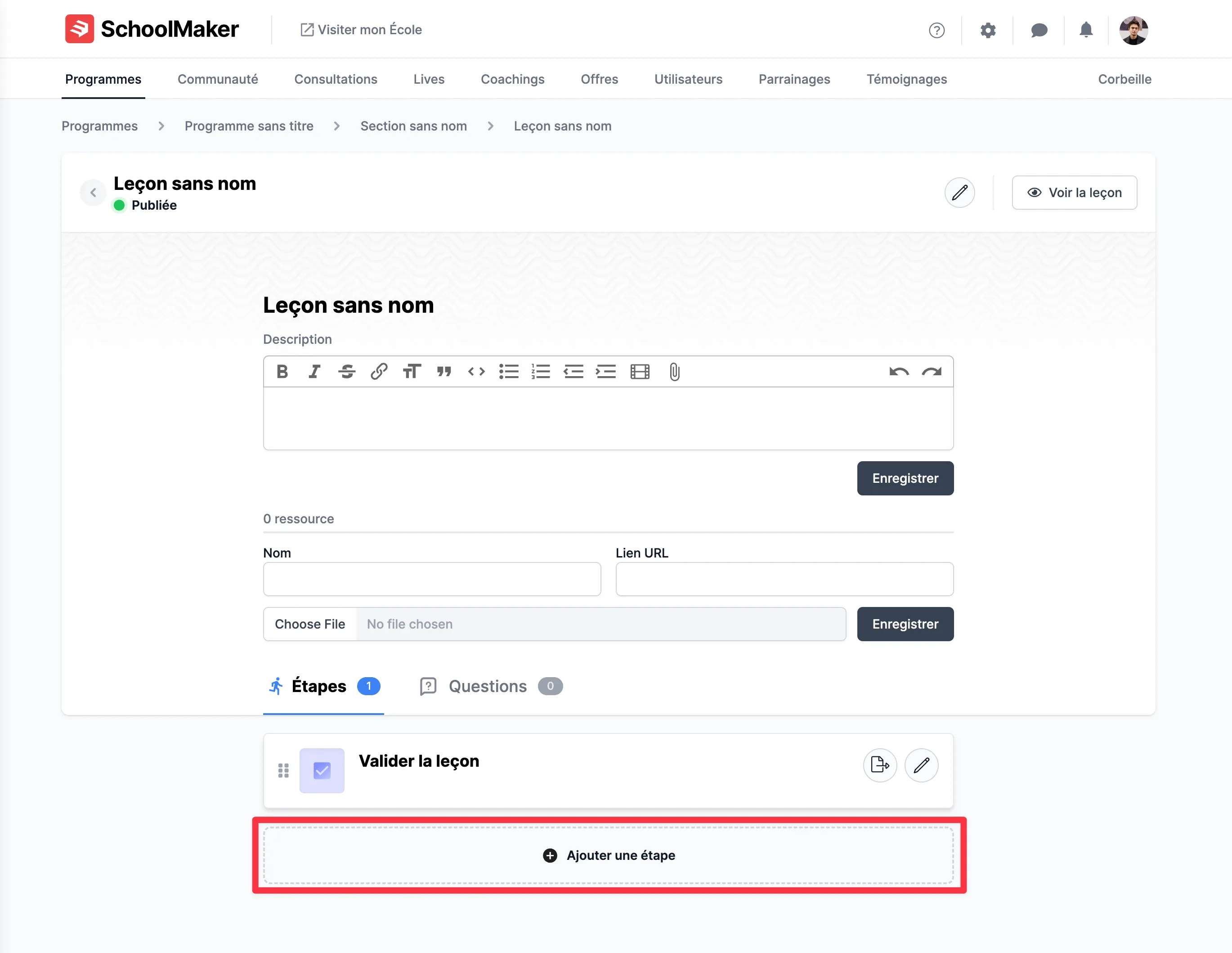Select the Questions tab
Screen dimensions: 1232x953
pyautogui.click(x=491, y=686)
